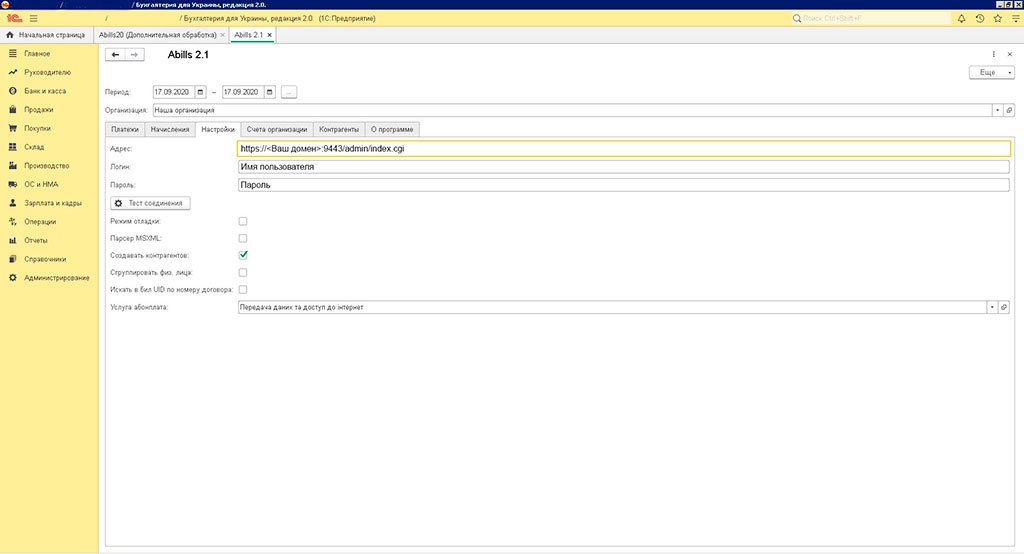Click into the Логин input field
Screen dimensions: 1024x554
(x=624, y=167)
